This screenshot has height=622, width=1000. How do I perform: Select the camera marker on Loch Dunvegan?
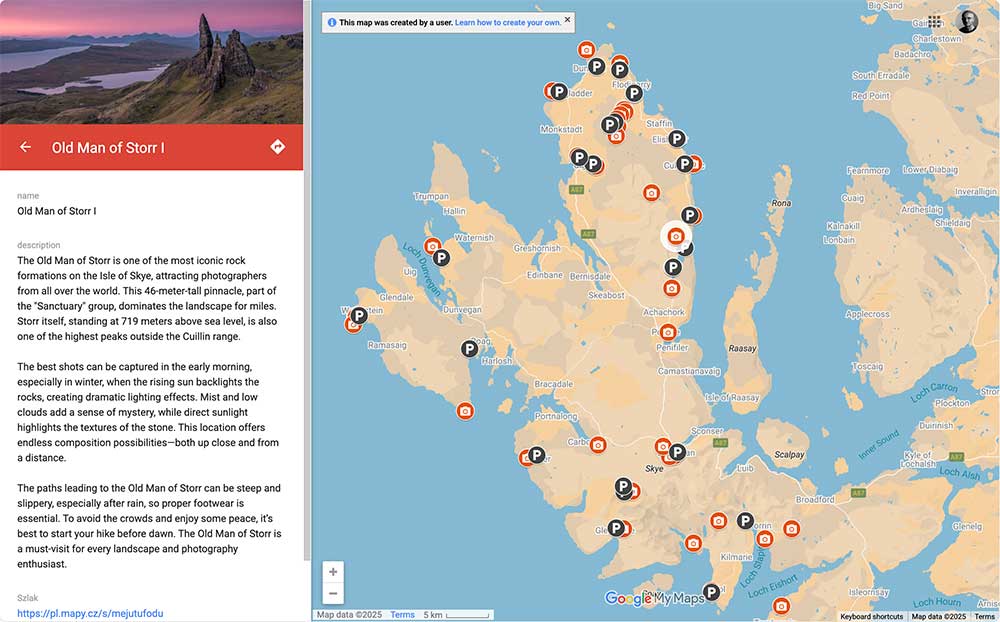432,246
